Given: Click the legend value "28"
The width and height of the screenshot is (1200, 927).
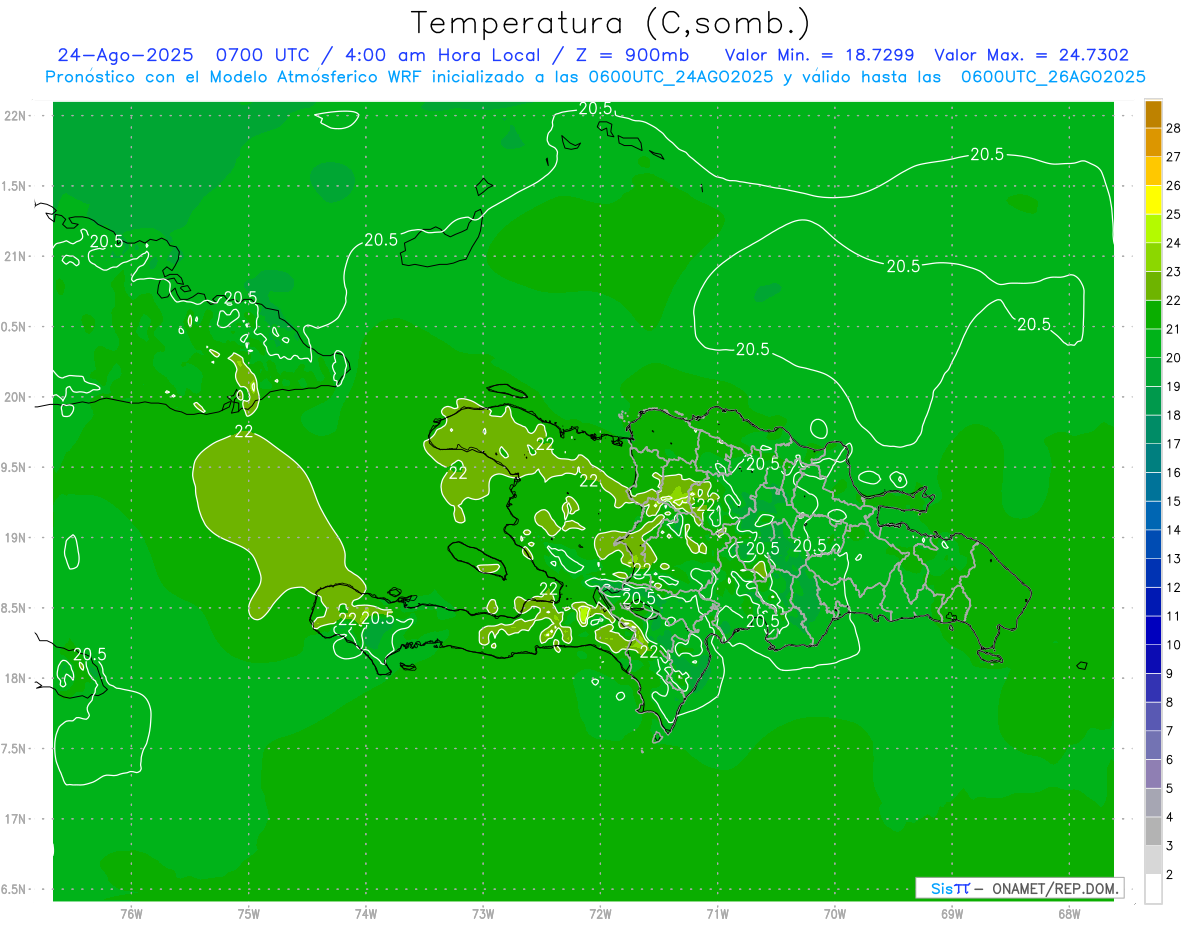Looking at the screenshot, I should (1173, 128).
